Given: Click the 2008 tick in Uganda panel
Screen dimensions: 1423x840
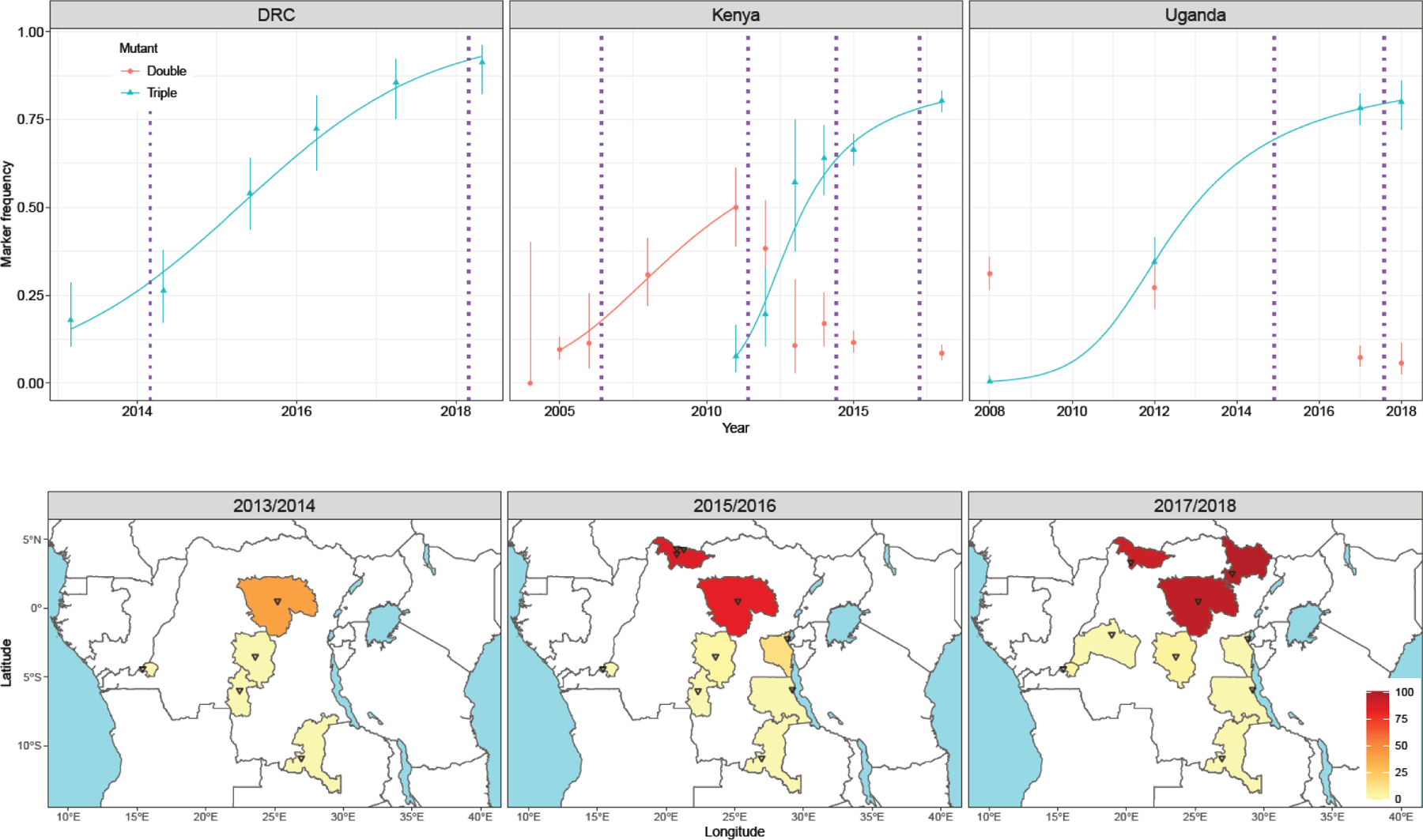Looking at the screenshot, I should tap(989, 411).
